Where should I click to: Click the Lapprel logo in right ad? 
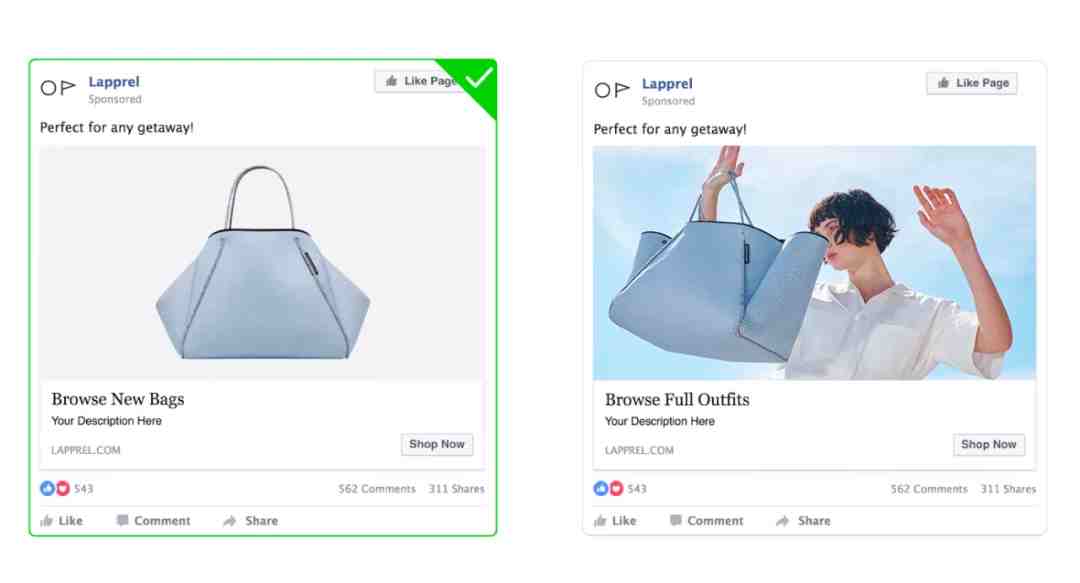click(x=612, y=90)
